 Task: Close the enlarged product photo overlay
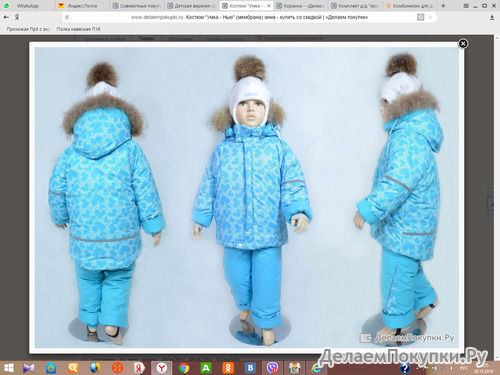point(463,44)
